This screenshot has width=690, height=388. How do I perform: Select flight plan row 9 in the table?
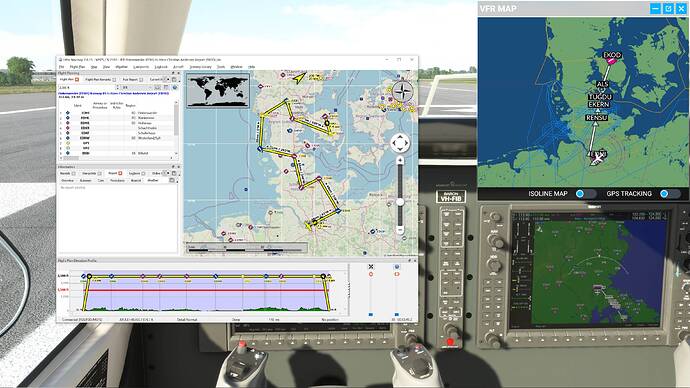click(117, 153)
